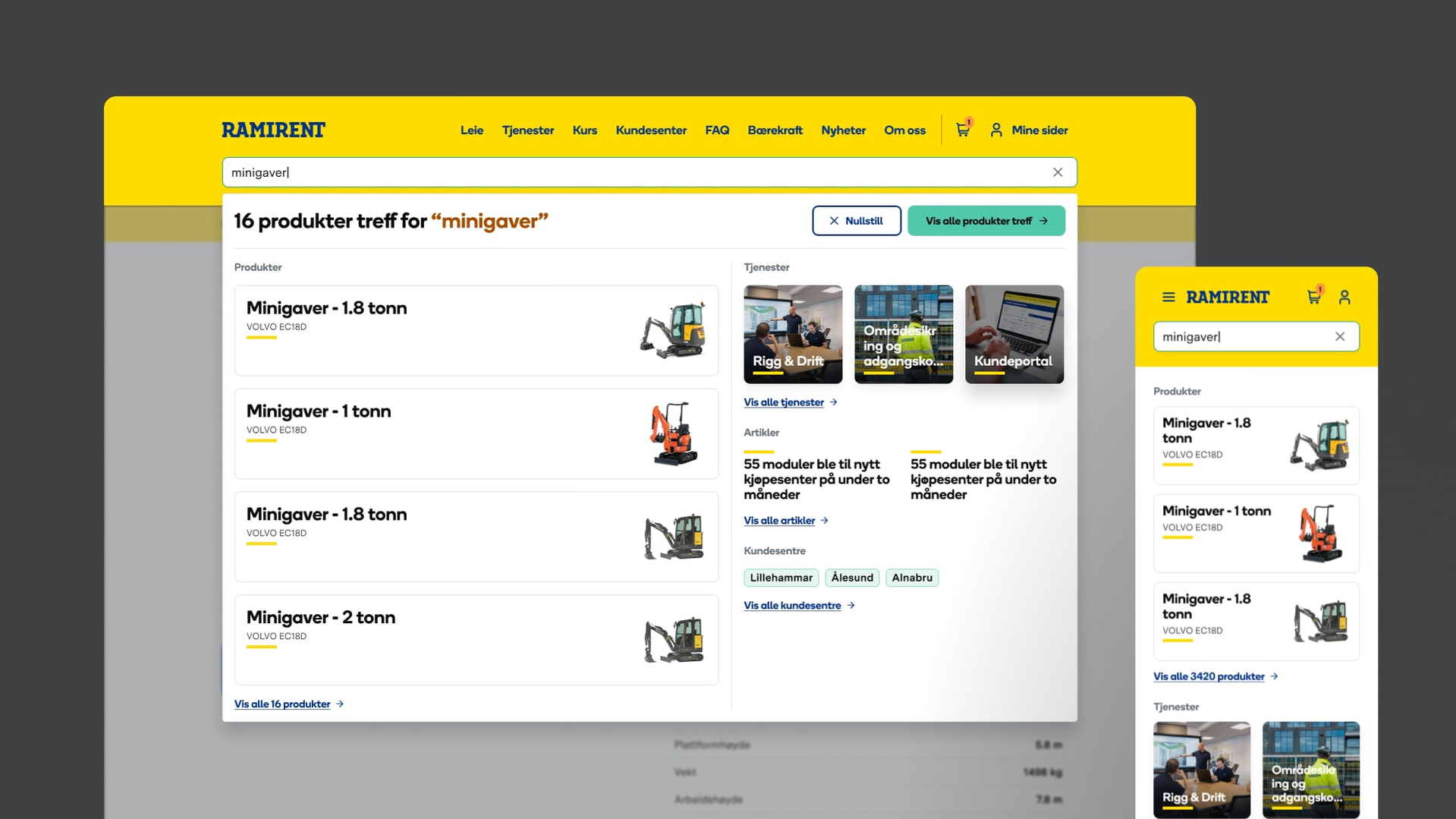1456x819 pixels.
Task: Click Vis alle artikler link
Action: click(x=786, y=520)
